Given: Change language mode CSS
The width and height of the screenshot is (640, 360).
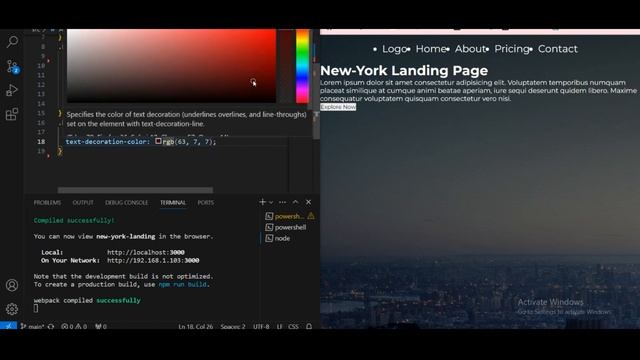Looking at the screenshot, I should coord(293,327).
